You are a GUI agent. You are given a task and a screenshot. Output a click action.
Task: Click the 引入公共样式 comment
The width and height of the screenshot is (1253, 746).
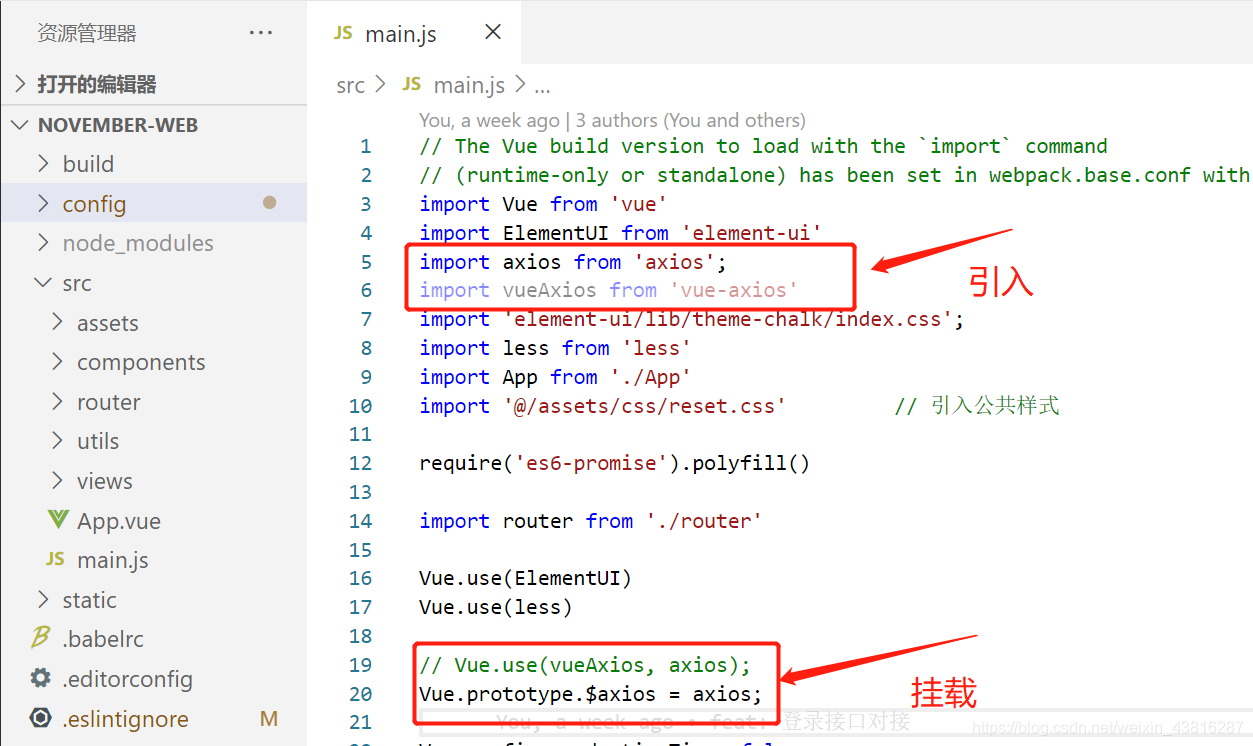978,406
